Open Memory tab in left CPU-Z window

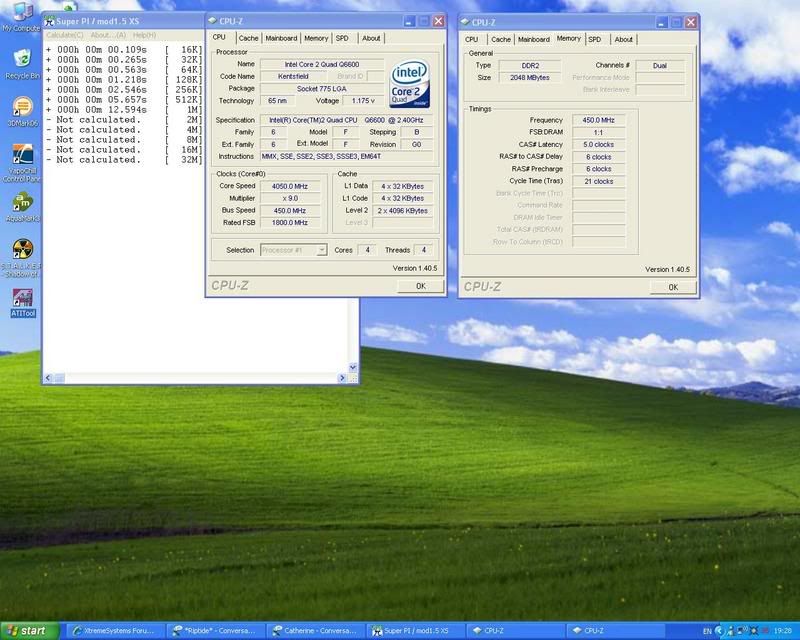pos(316,38)
